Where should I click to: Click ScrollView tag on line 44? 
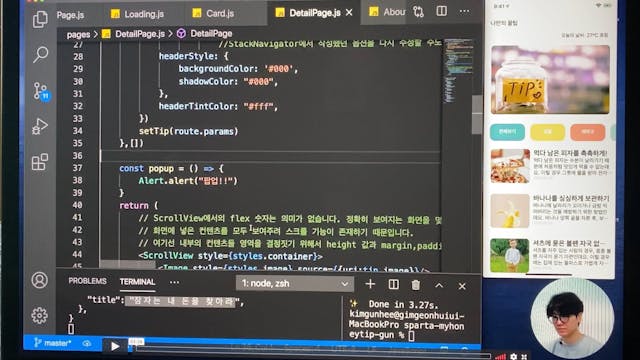pyautogui.click(x=168, y=256)
